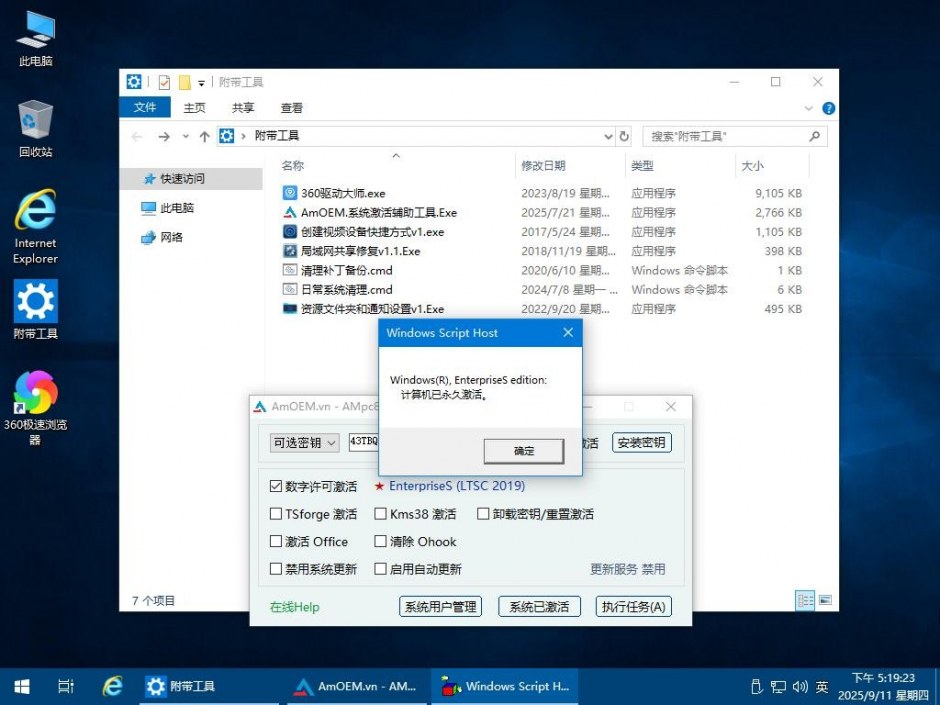Image resolution: width=940 pixels, height=705 pixels.
Task: Open the 360驱动大师.exe file icon
Action: [290, 193]
